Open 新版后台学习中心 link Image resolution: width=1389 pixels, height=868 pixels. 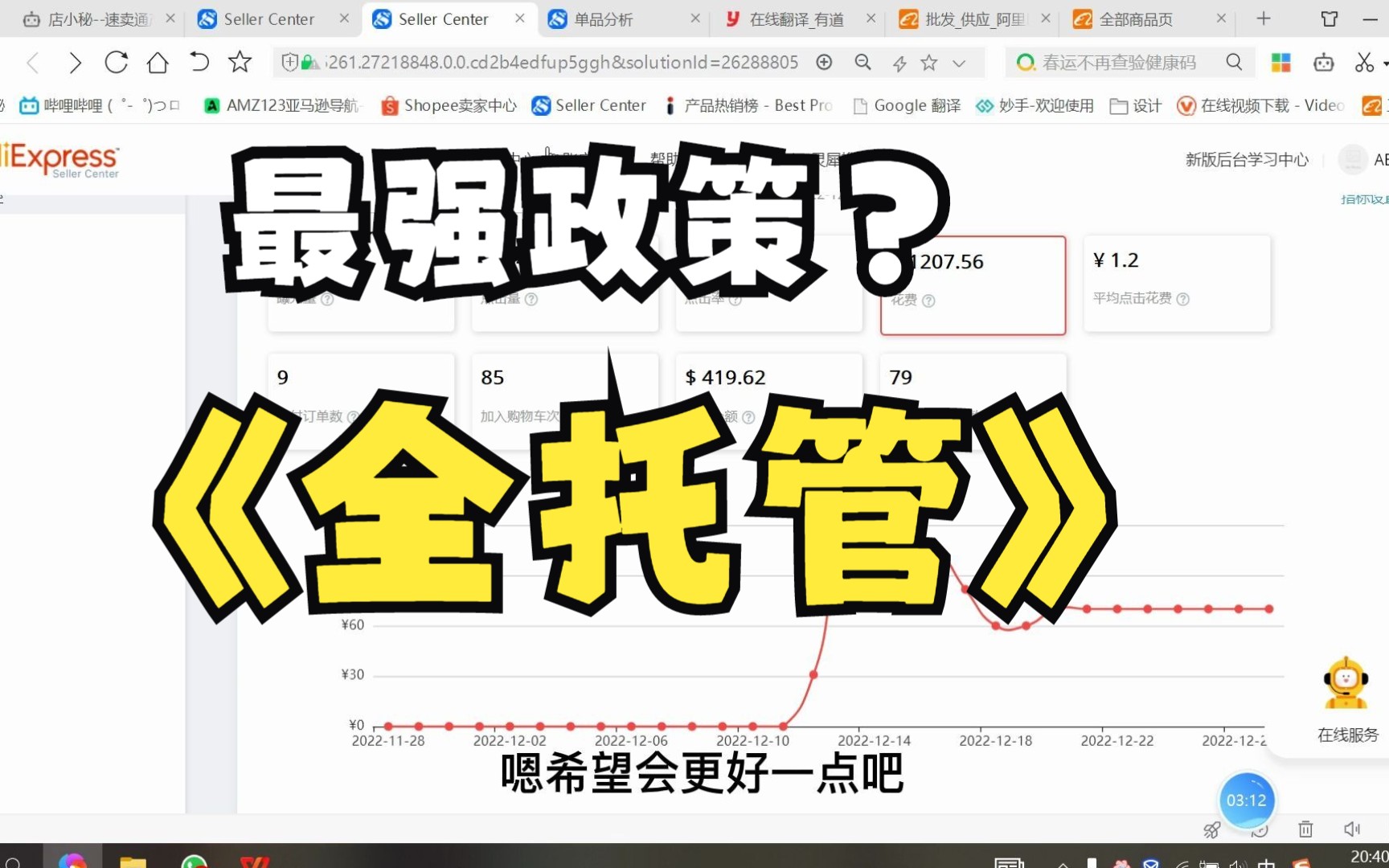[x=1247, y=159]
